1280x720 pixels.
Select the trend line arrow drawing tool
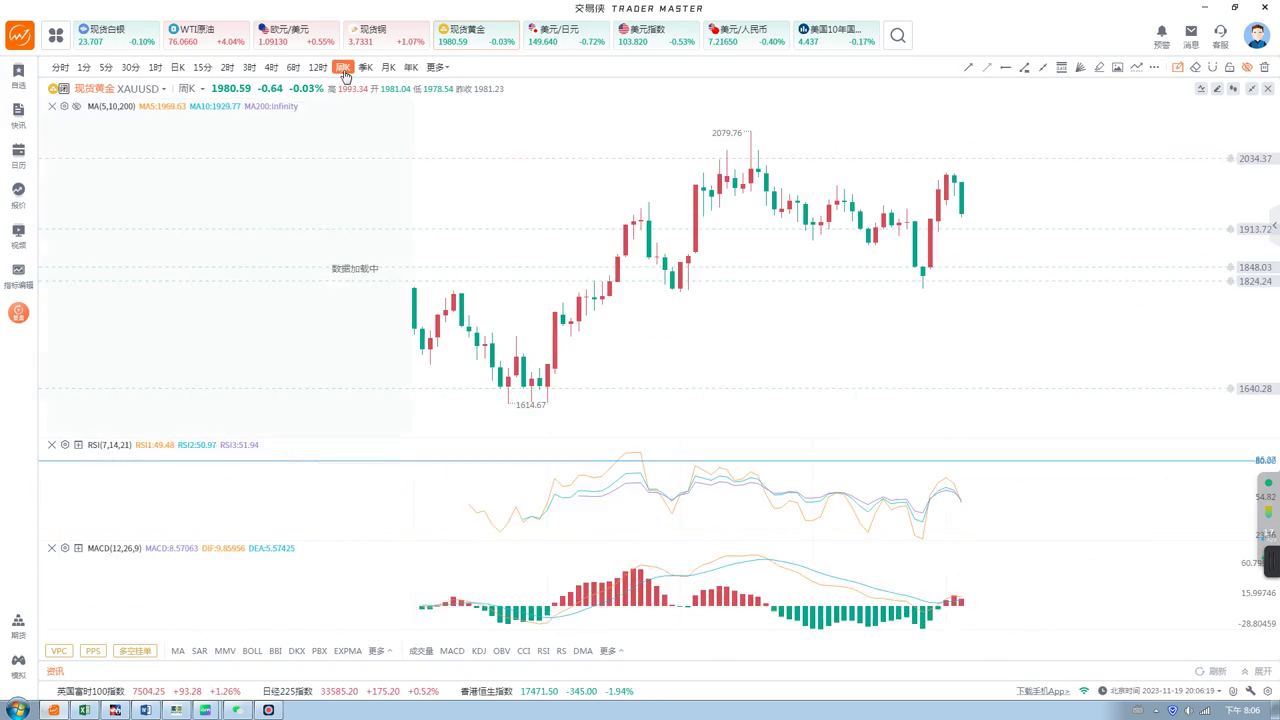point(969,67)
